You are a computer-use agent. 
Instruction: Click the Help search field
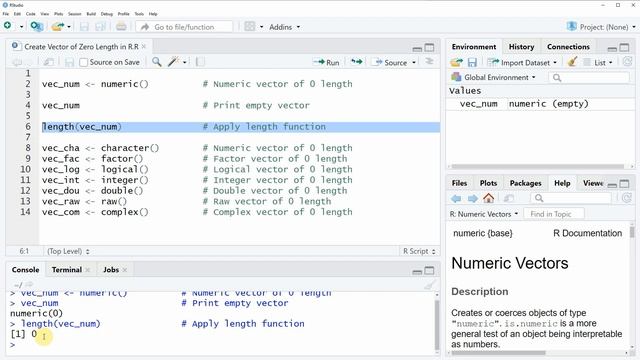[571, 198]
